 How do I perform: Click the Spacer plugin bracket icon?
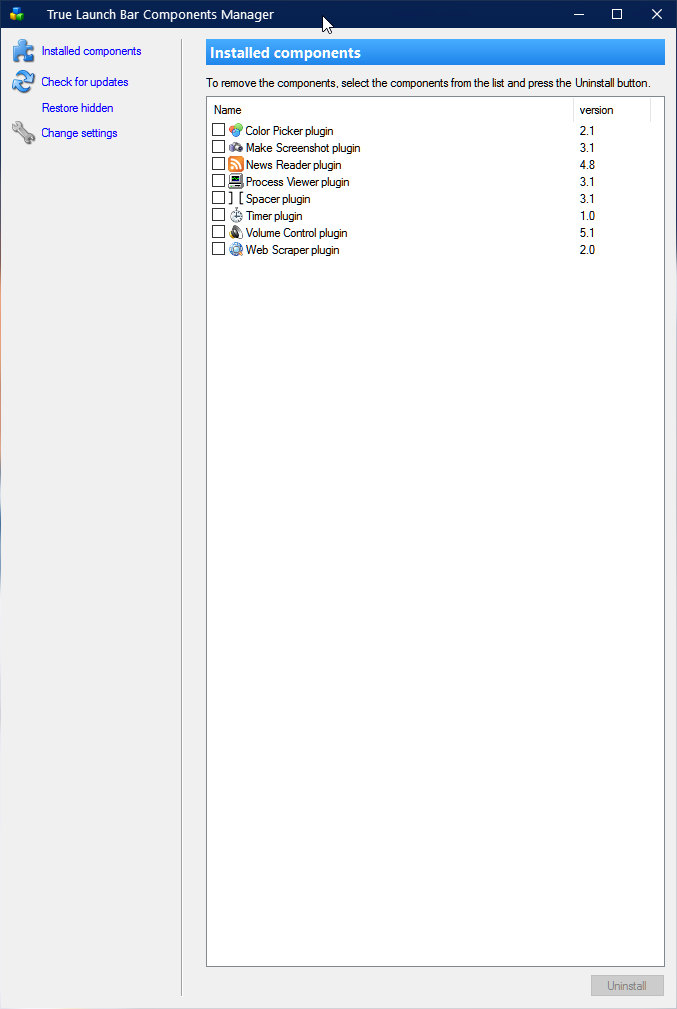click(x=236, y=199)
